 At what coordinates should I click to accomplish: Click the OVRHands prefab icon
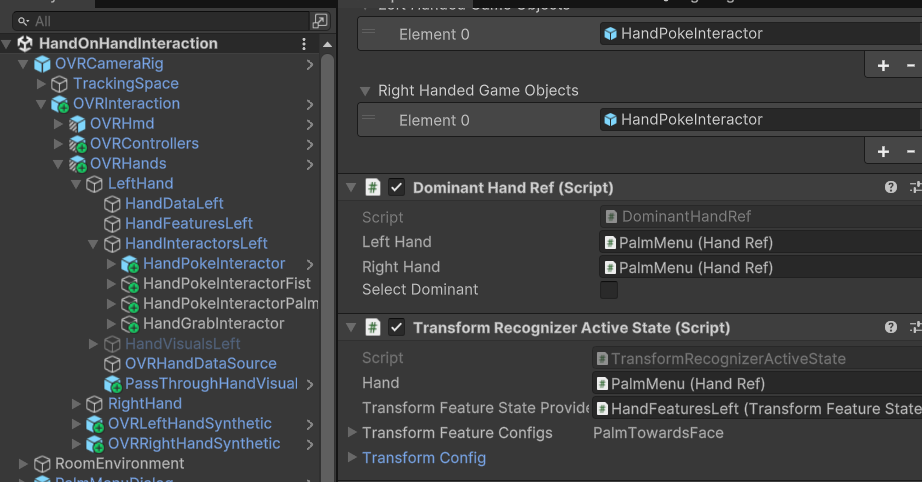coord(77,164)
